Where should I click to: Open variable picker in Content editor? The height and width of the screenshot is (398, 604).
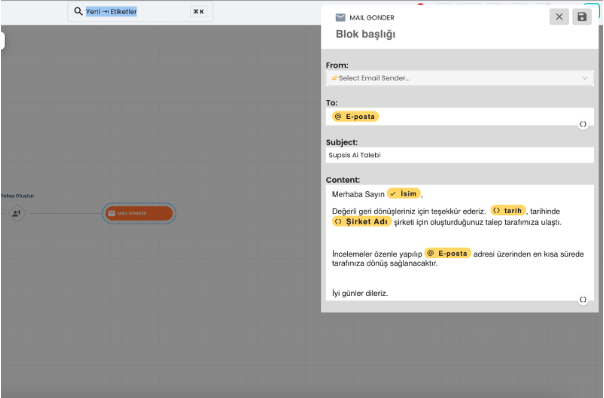pyautogui.click(x=583, y=299)
